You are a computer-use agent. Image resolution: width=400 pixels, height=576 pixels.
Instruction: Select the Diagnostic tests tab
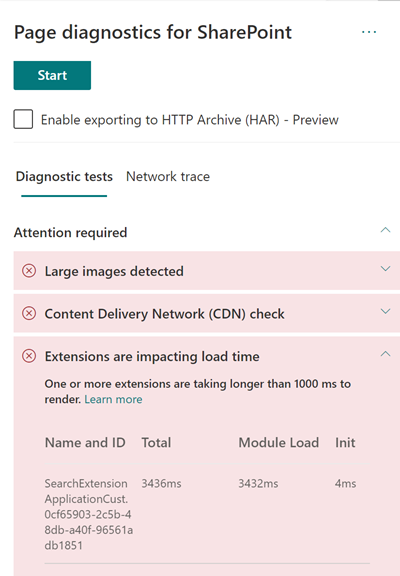[64, 177]
